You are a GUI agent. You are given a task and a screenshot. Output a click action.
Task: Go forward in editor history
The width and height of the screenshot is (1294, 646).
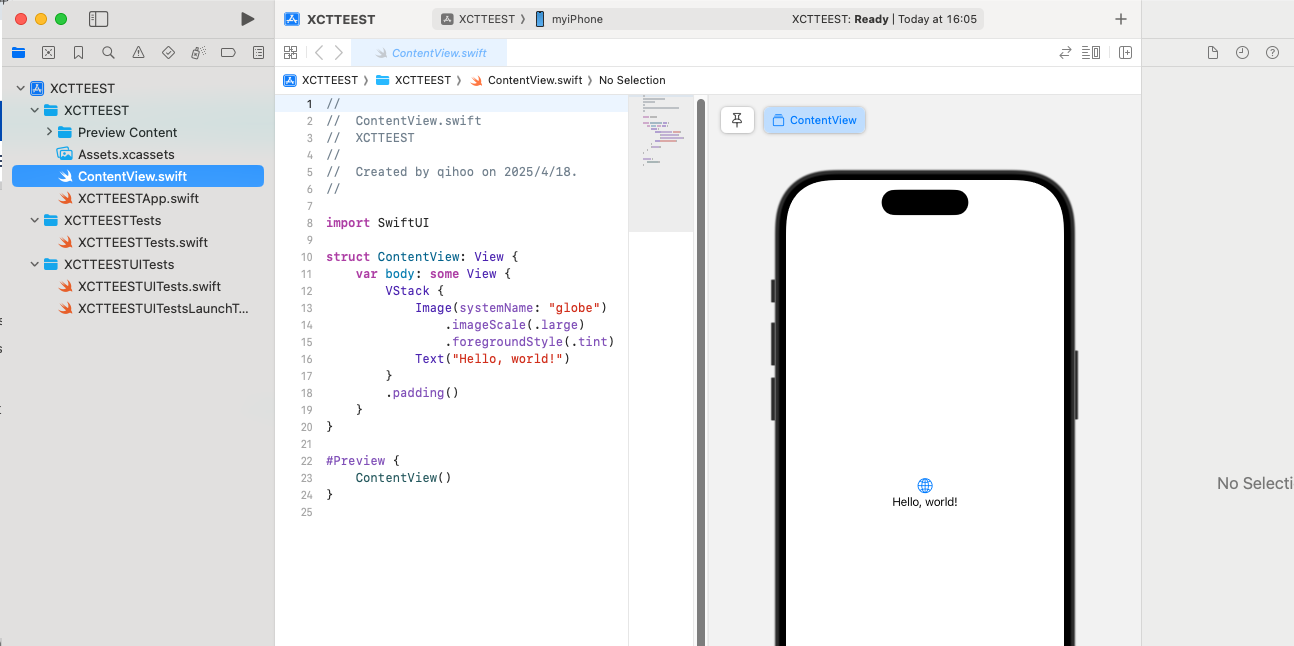point(339,53)
